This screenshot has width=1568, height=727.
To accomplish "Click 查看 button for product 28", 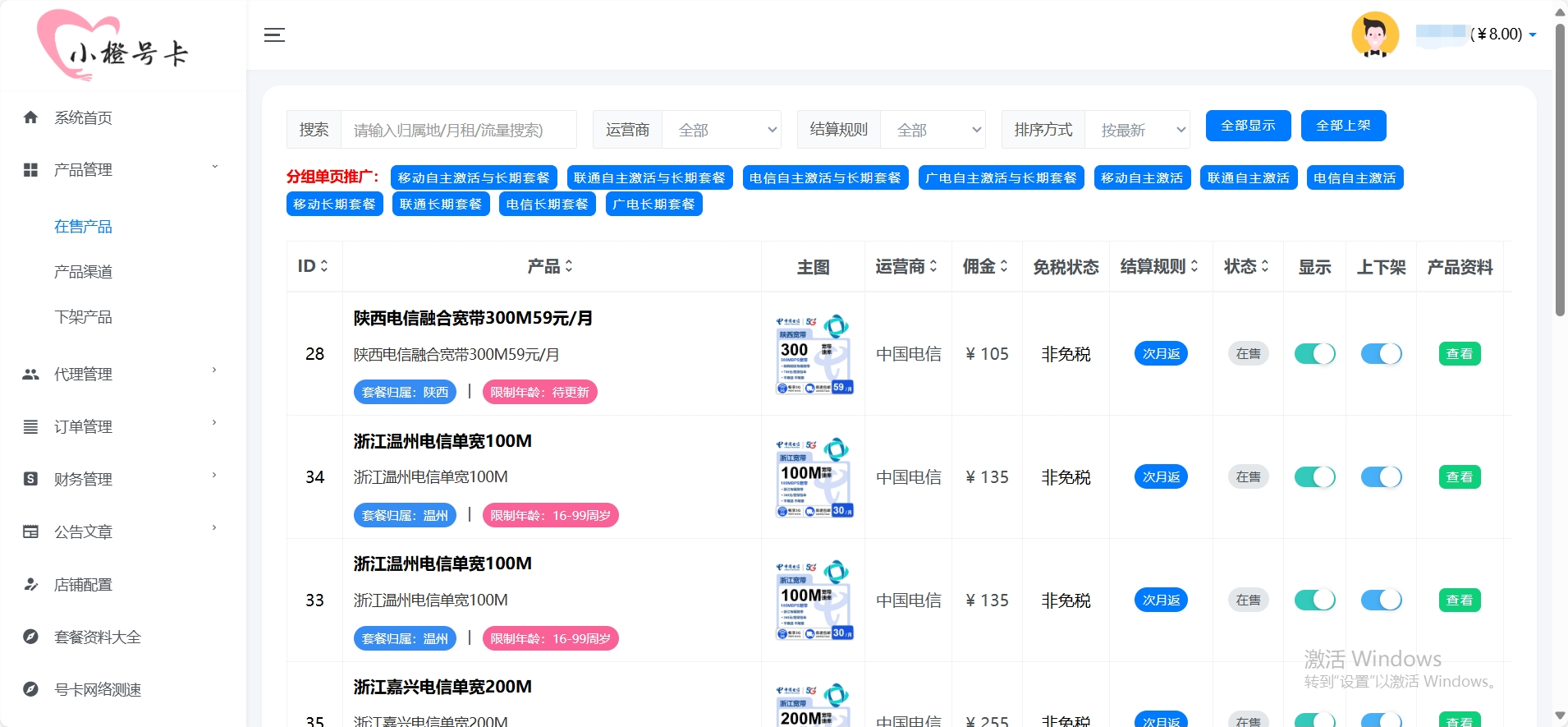I will [x=1460, y=354].
